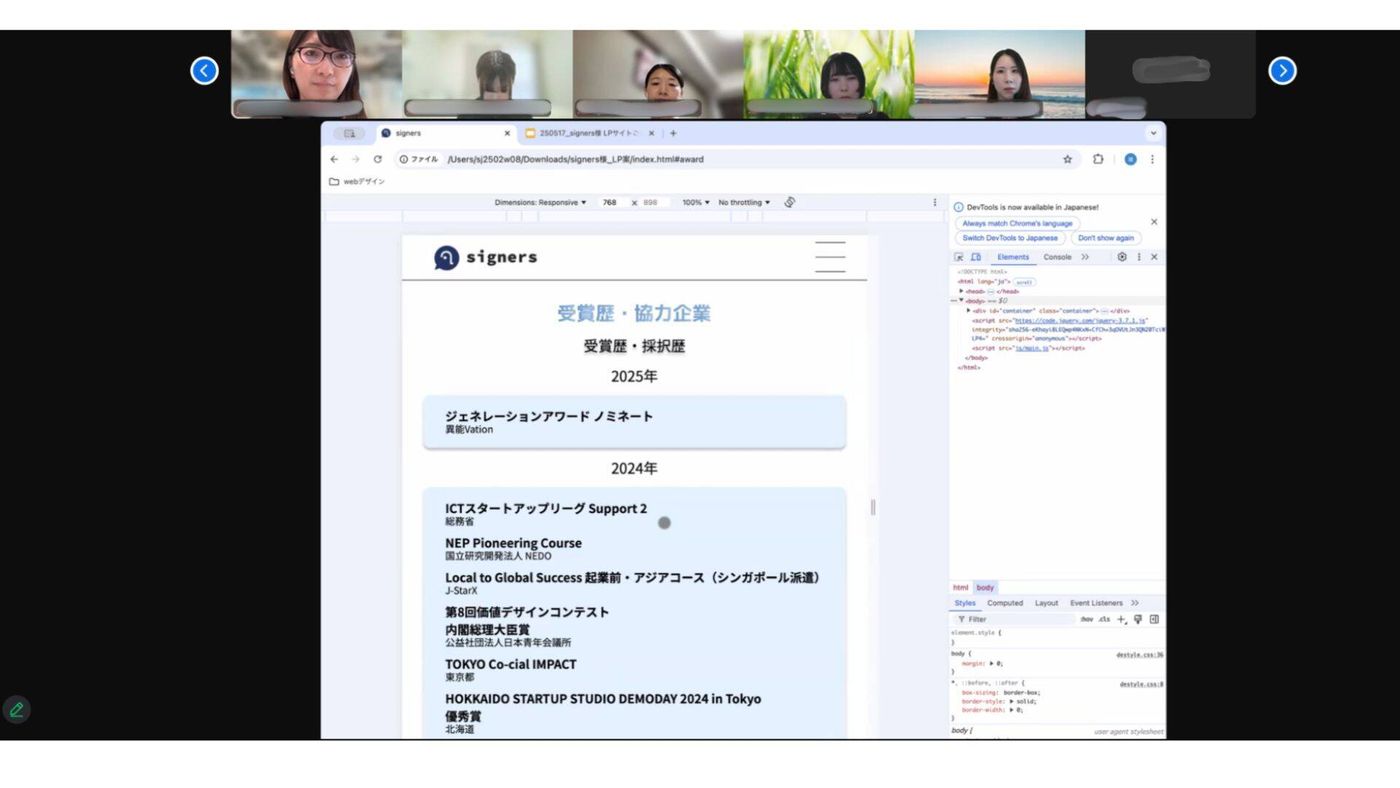
Task: Open the webデザイン bookmarks folder
Action: click(x=357, y=182)
